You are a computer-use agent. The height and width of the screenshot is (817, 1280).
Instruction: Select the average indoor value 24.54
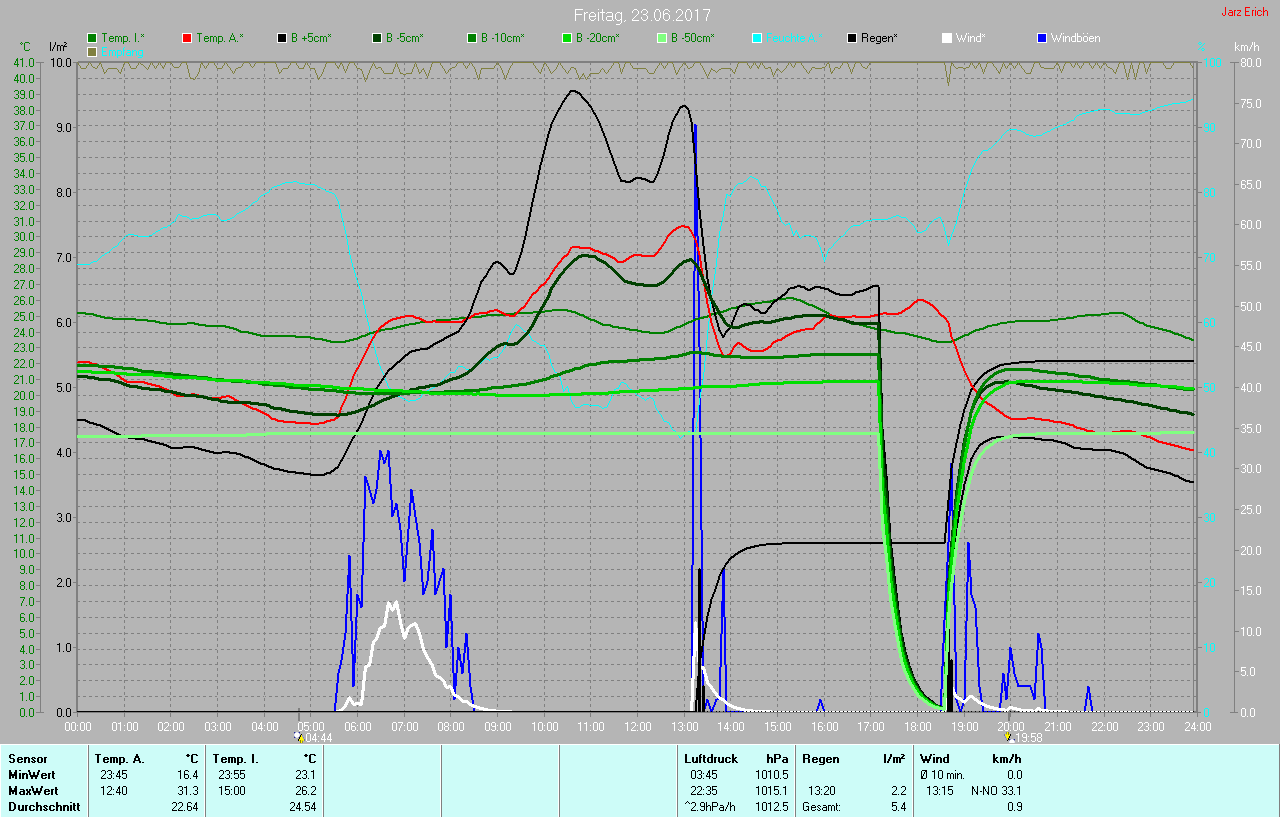[x=303, y=807]
